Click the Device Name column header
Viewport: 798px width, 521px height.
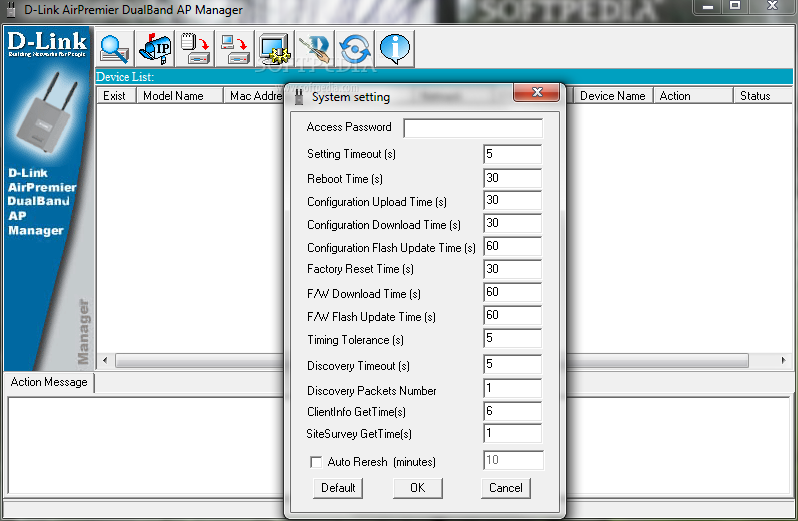[x=613, y=96]
